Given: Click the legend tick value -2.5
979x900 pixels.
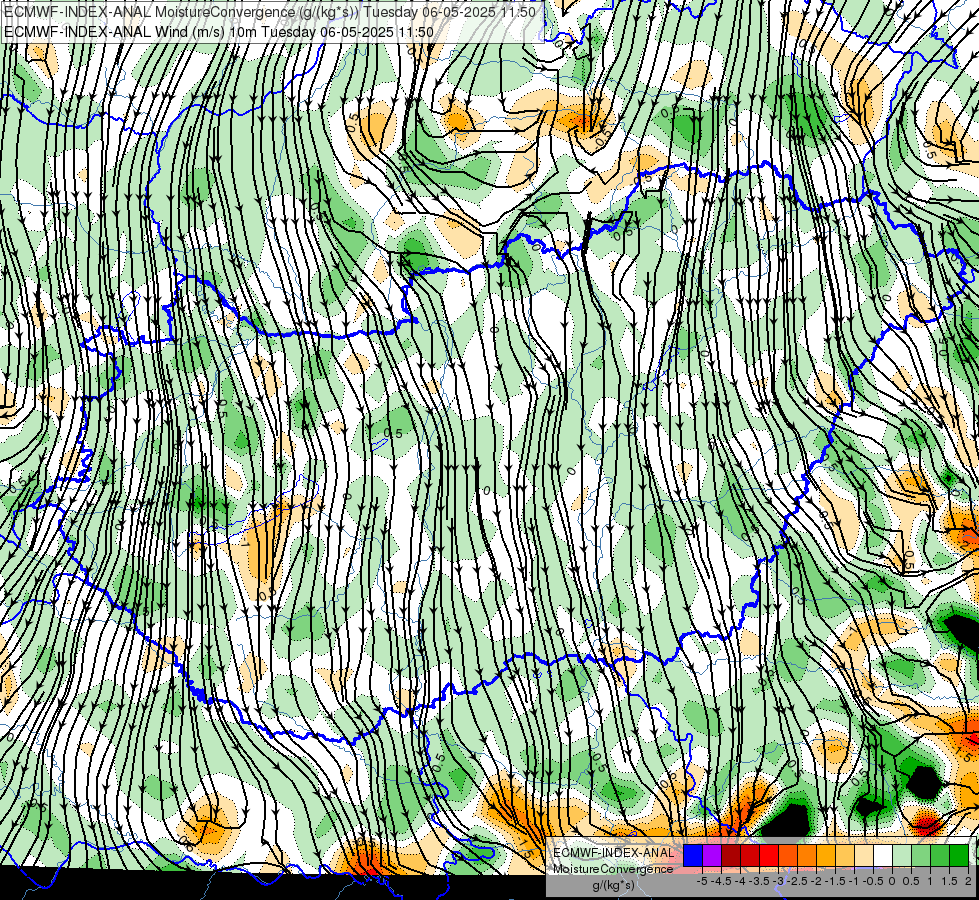Looking at the screenshot, I should click(797, 881).
